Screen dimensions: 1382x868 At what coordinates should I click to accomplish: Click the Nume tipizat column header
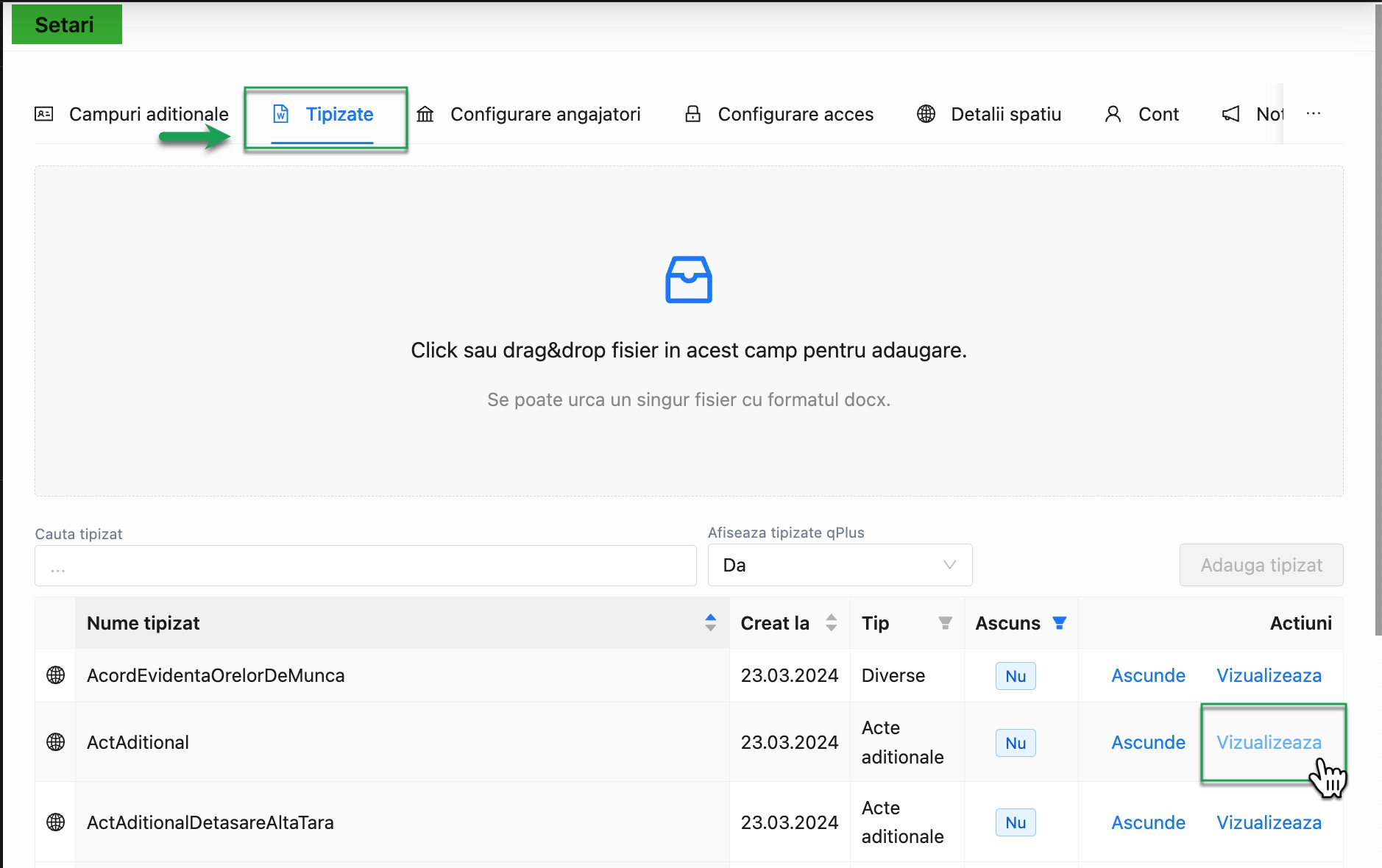pyautogui.click(x=402, y=623)
